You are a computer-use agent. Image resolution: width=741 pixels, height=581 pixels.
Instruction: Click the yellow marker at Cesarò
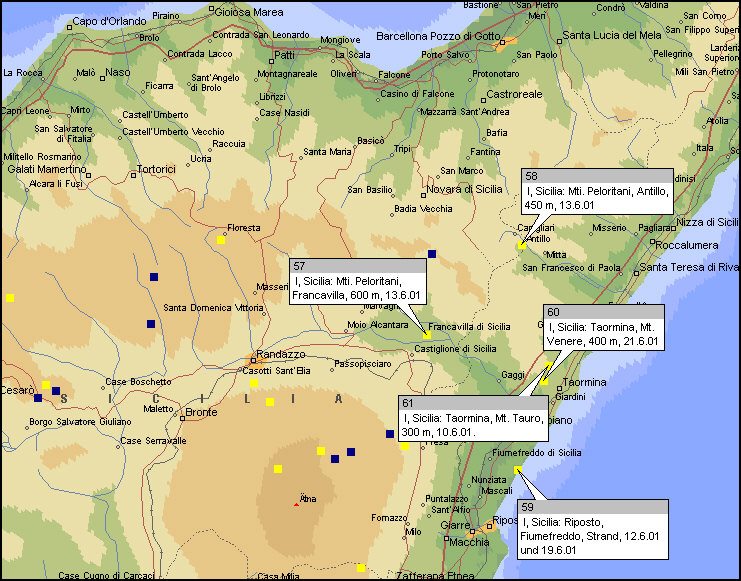coord(45,385)
